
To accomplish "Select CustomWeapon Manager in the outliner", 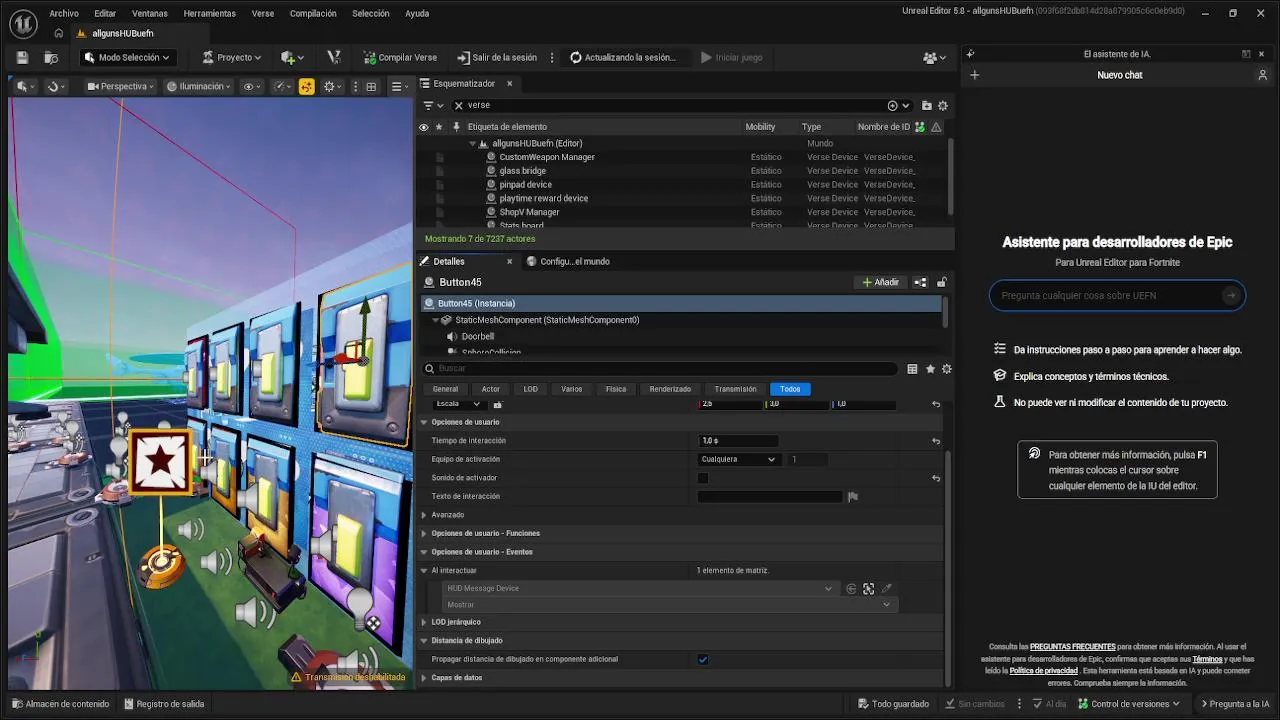I will pyautogui.click(x=546, y=157).
